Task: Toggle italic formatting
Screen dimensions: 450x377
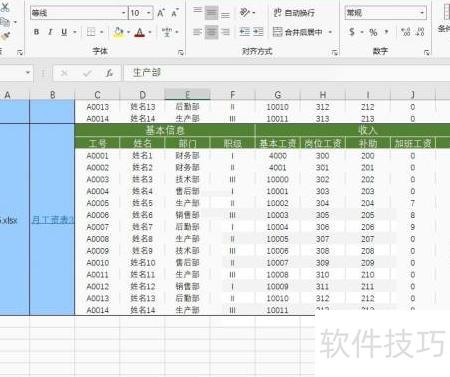Action: pos(50,32)
